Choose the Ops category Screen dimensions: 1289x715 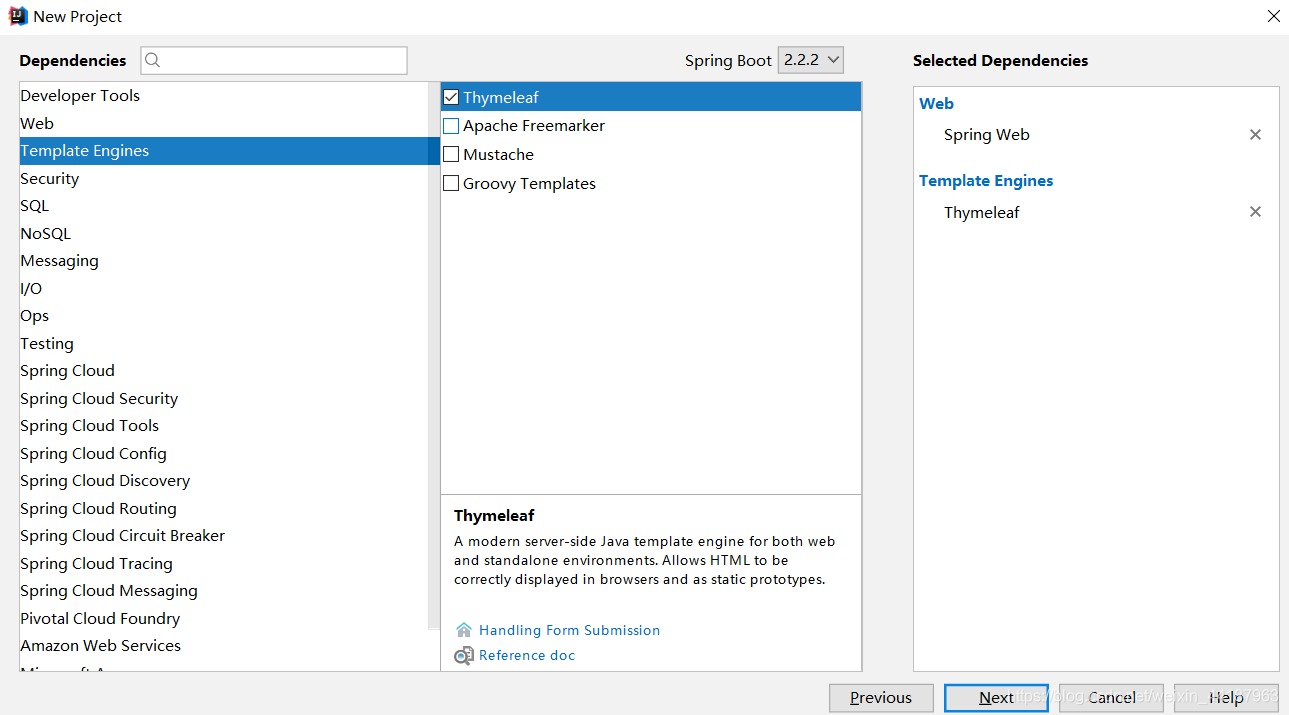pyautogui.click(x=225, y=316)
